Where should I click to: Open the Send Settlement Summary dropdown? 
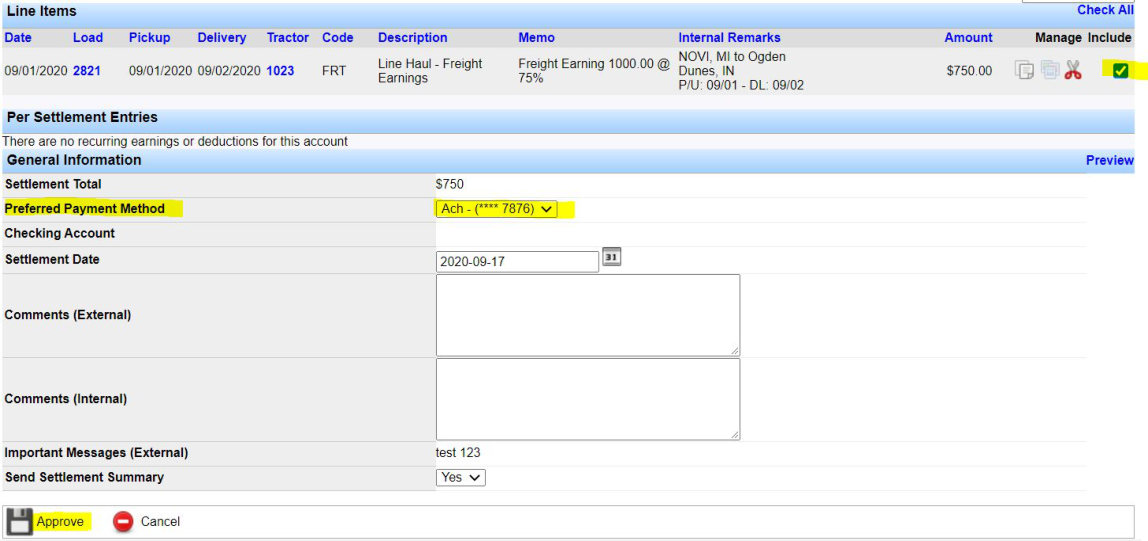(461, 477)
